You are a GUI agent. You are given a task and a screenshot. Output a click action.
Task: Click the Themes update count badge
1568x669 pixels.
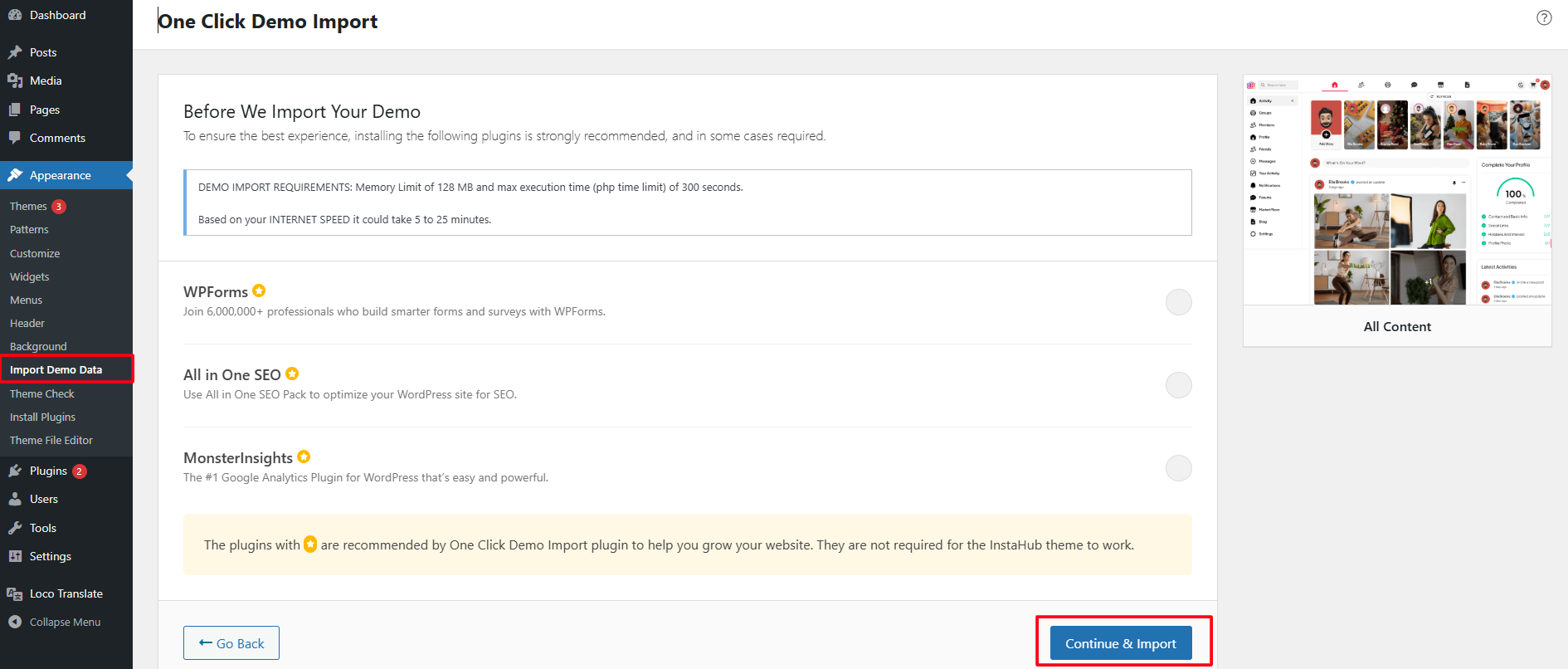pos(59,207)
